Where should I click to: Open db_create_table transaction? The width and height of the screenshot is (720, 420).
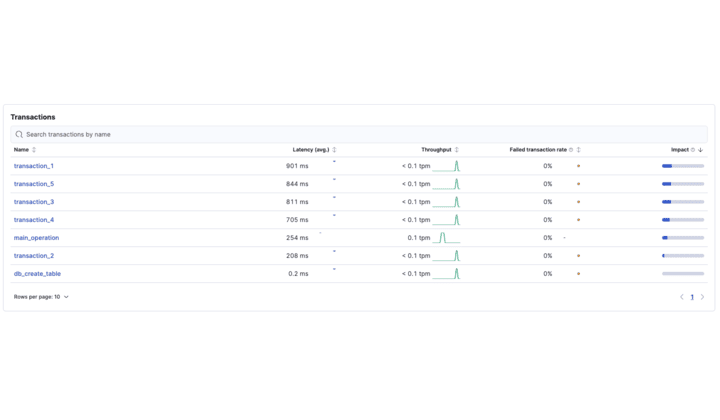pos(37,274)
